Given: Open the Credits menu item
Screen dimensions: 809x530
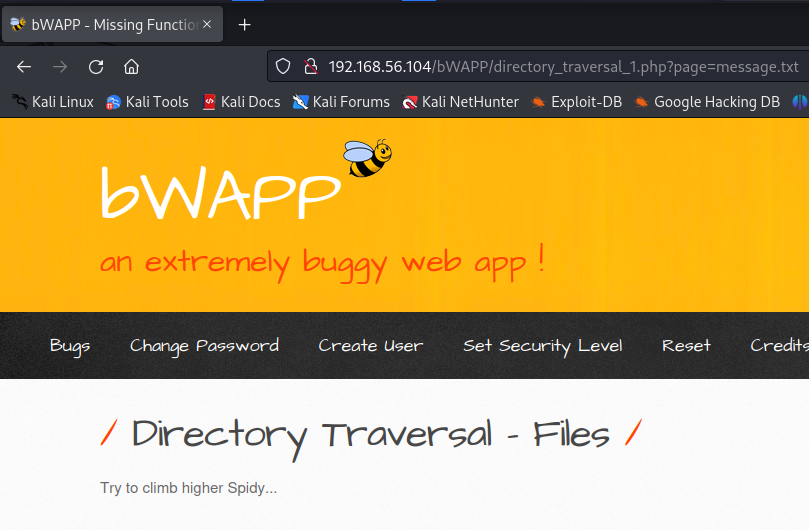Looking at the screenshot, I should tap(779, 345).
